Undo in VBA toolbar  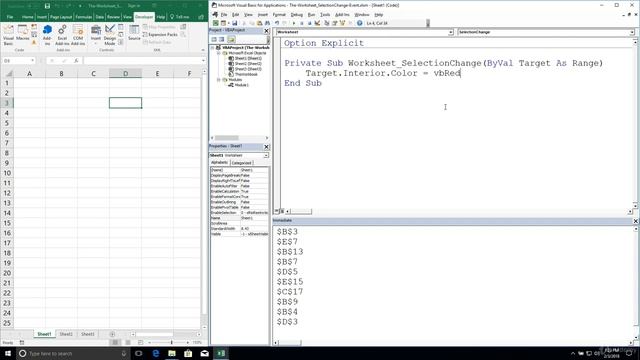tap(277, 23)
